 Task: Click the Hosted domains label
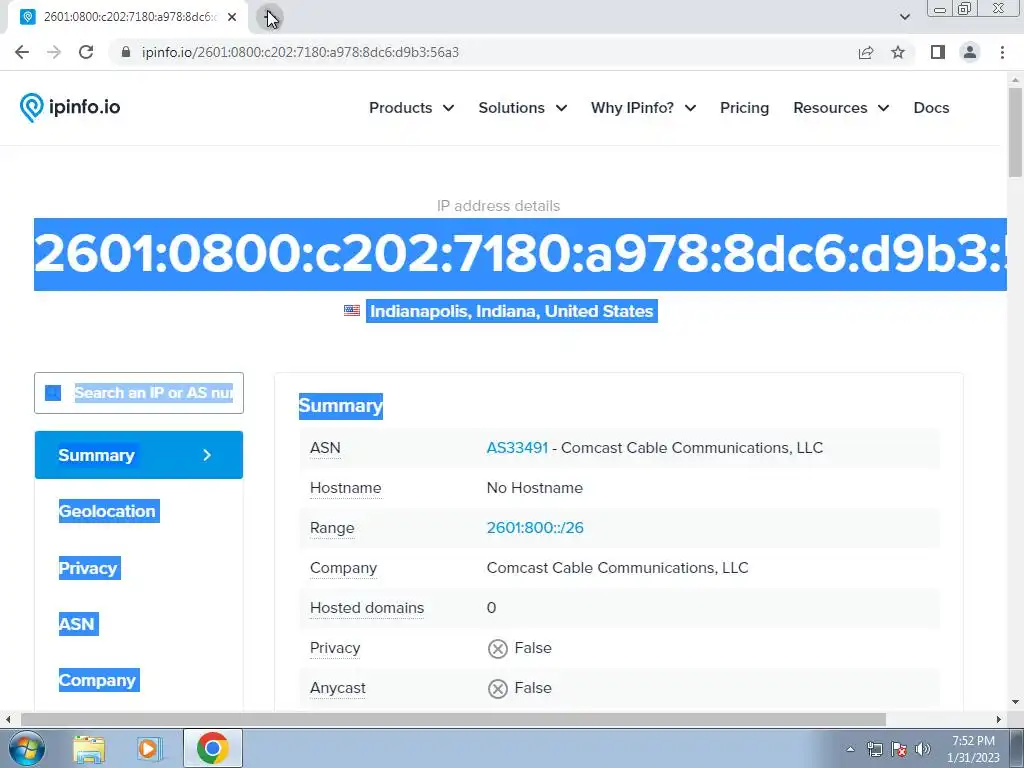point(367,608)
